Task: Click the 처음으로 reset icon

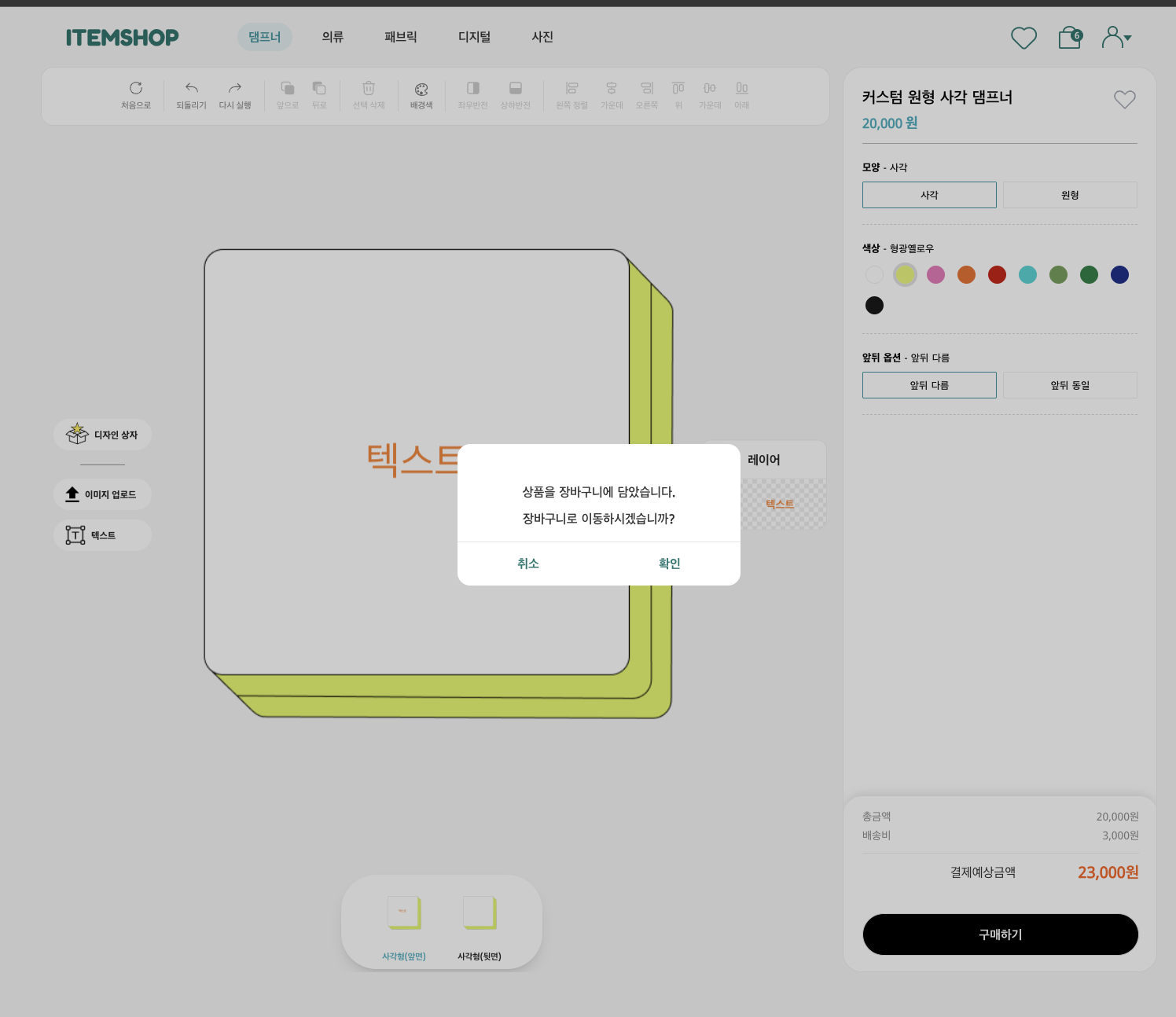Action: [136, 89]
